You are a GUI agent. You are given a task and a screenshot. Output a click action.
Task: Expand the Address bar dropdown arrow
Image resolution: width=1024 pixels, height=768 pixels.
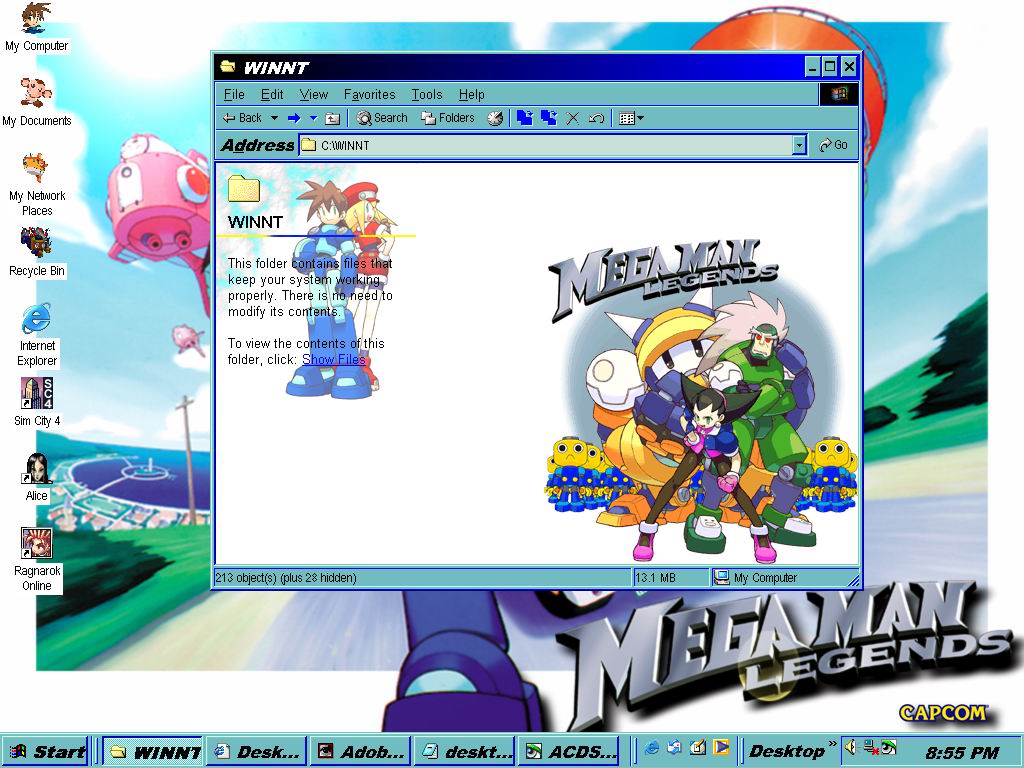(800, 145)
